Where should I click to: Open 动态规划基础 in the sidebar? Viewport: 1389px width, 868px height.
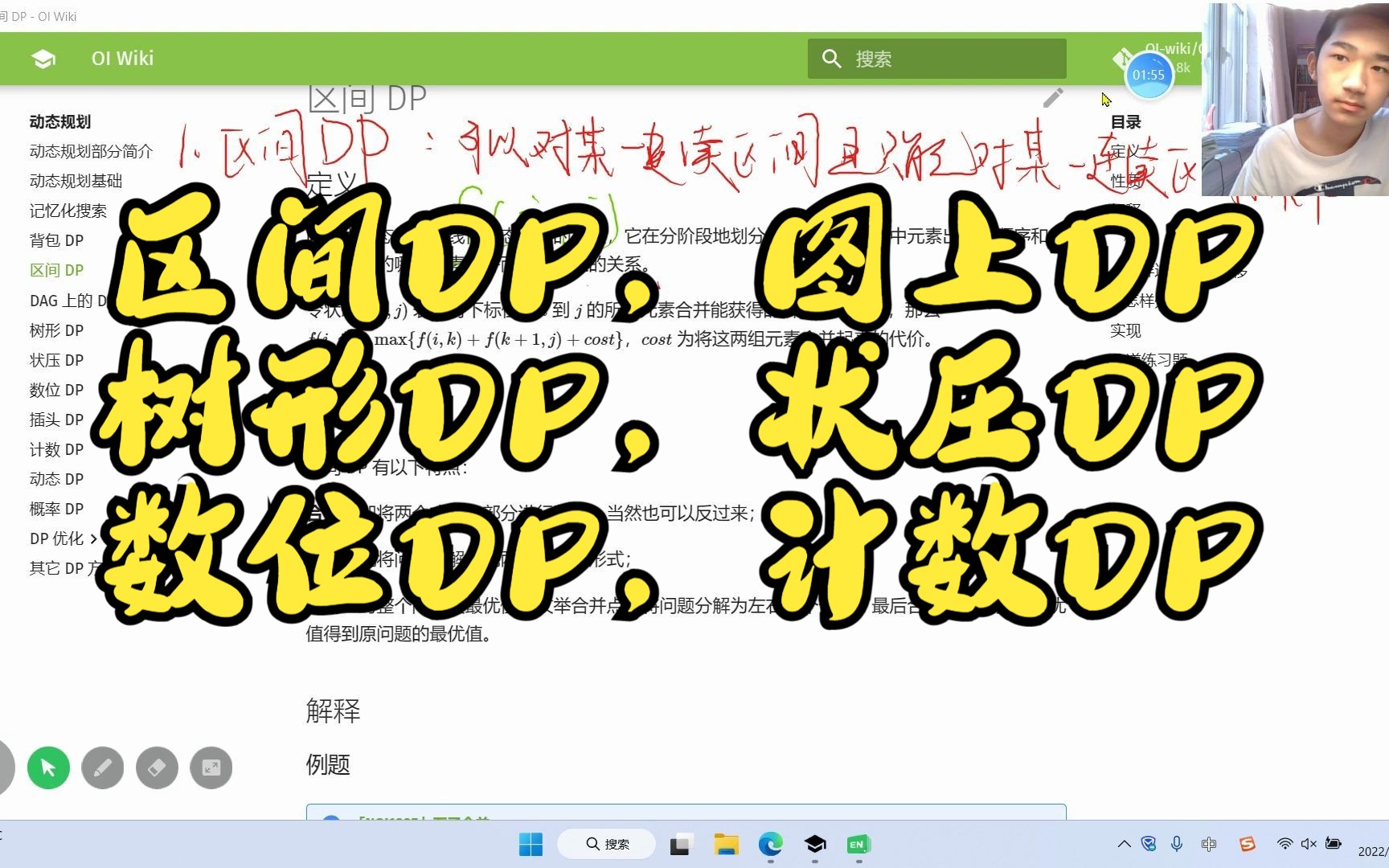click(76, 181)
